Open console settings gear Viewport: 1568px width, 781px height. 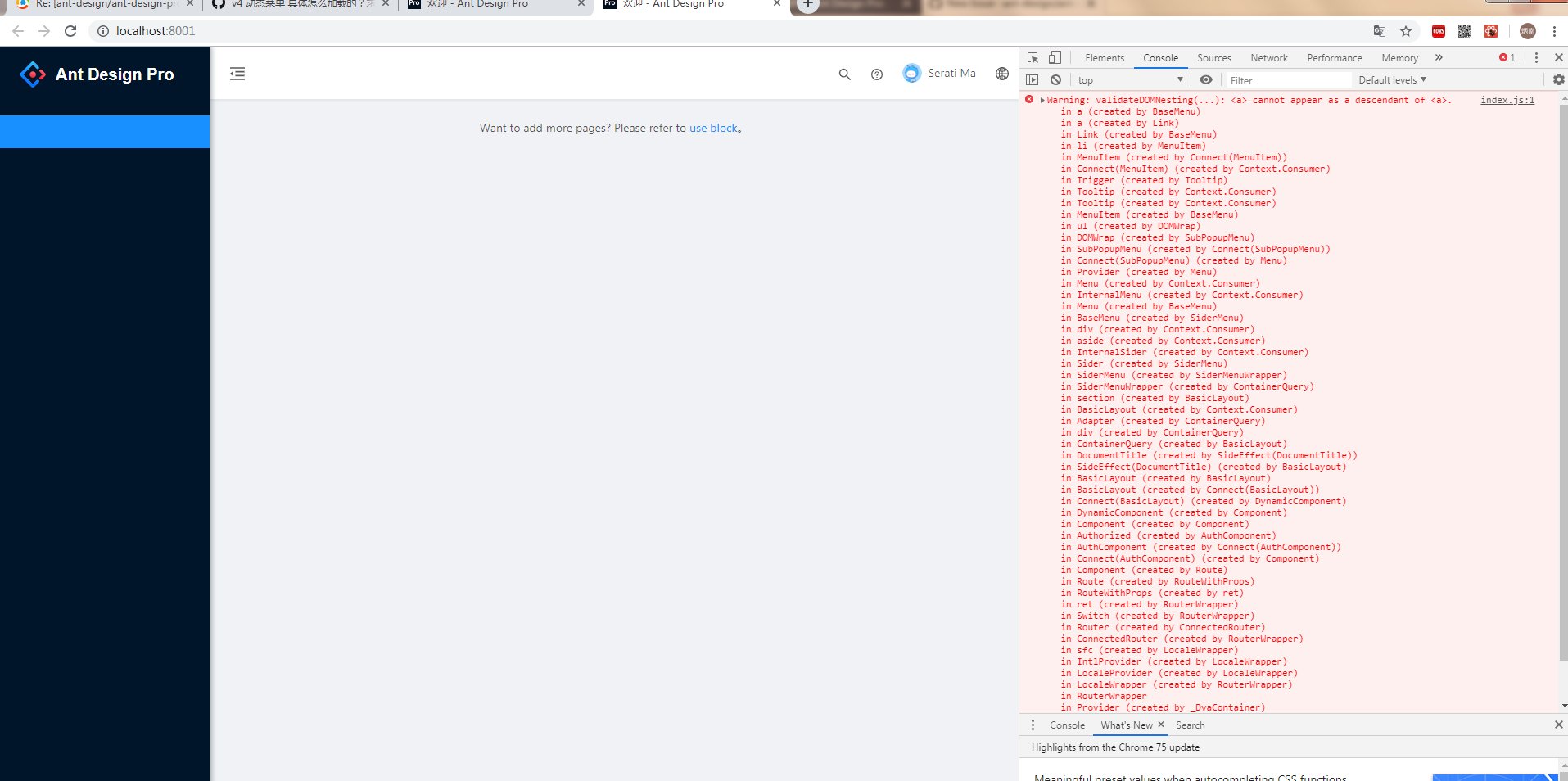tap(1558, 80)
